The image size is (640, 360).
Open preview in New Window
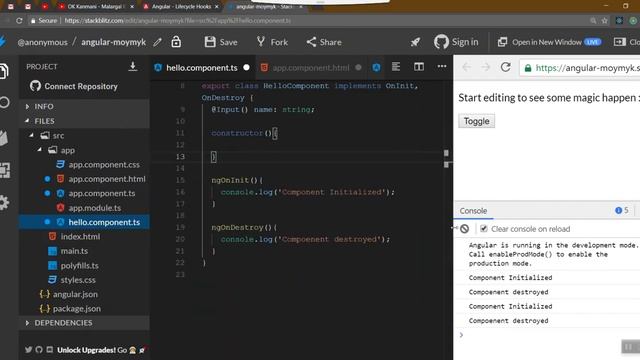click(x=549, y=42)
